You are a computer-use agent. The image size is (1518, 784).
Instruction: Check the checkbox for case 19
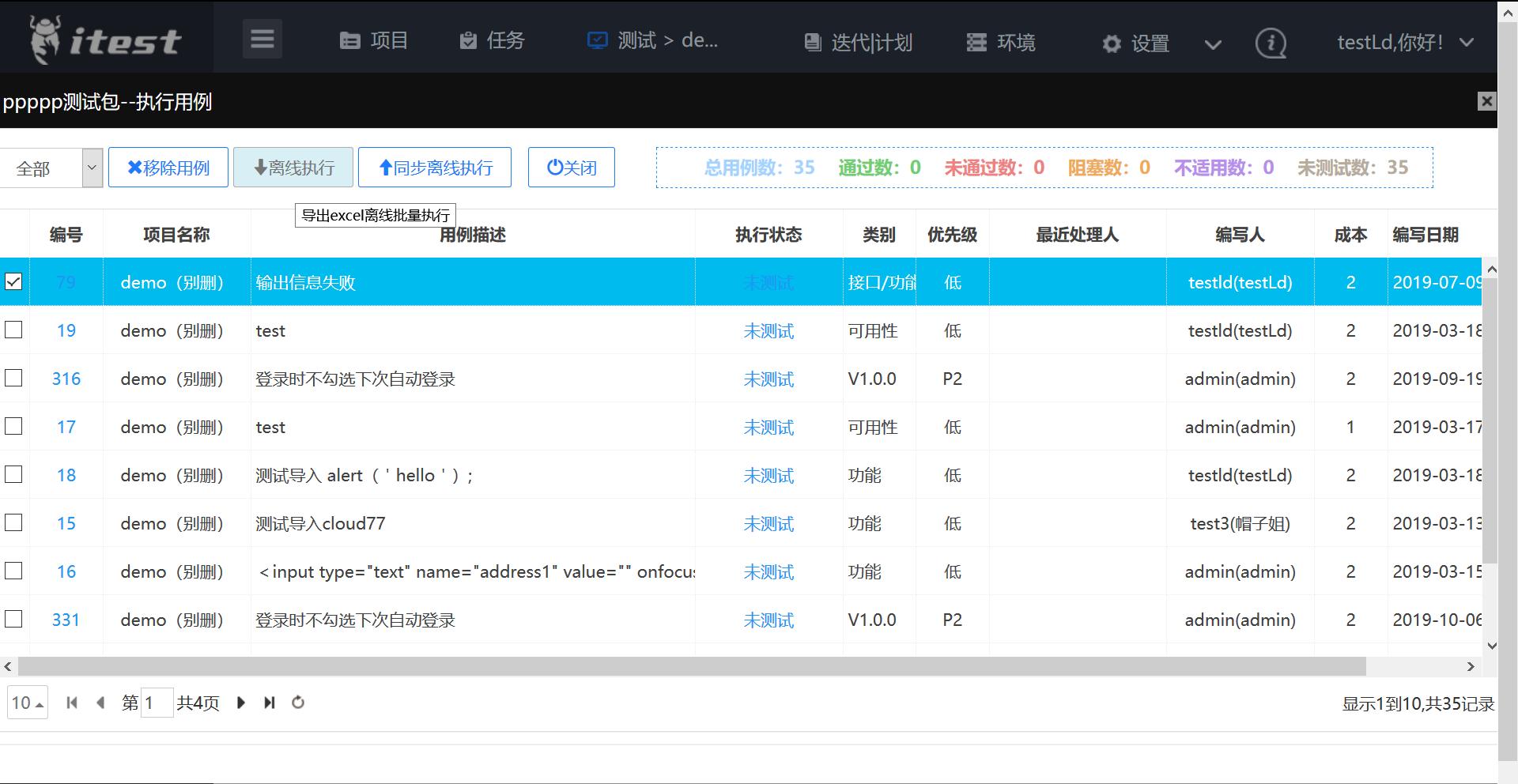point(13,330)
